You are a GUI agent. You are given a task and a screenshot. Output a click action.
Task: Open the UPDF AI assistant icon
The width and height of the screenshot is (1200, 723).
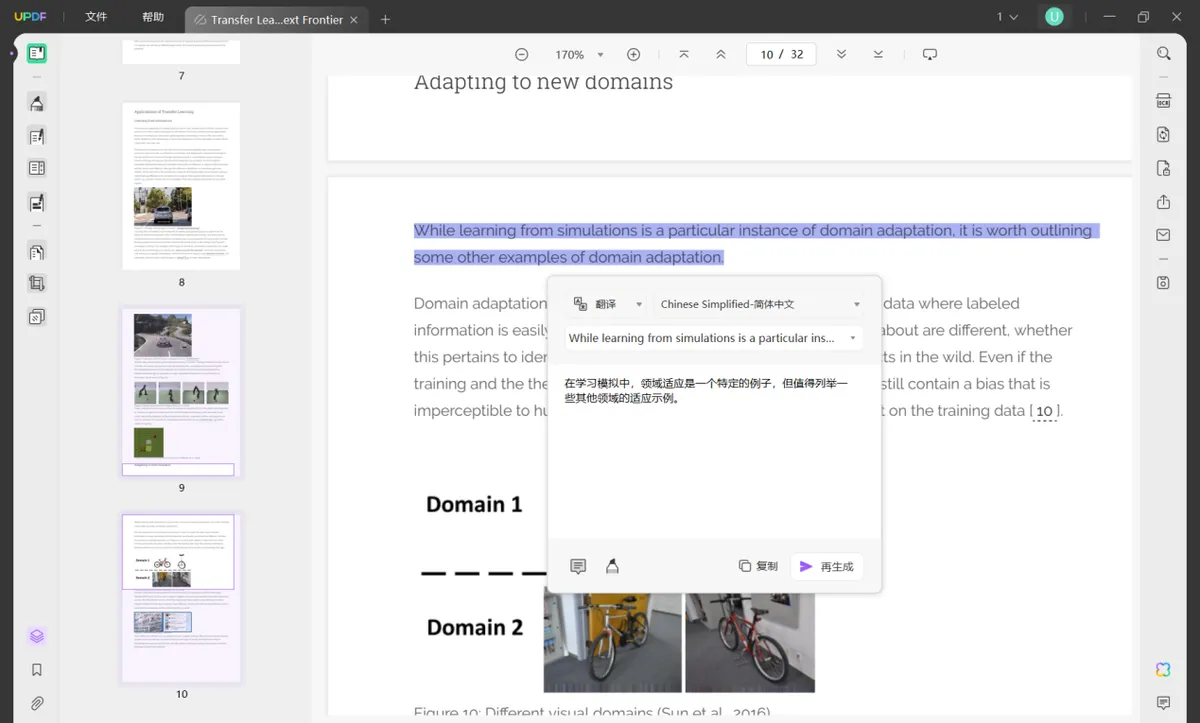click(x=1163, y=669)
